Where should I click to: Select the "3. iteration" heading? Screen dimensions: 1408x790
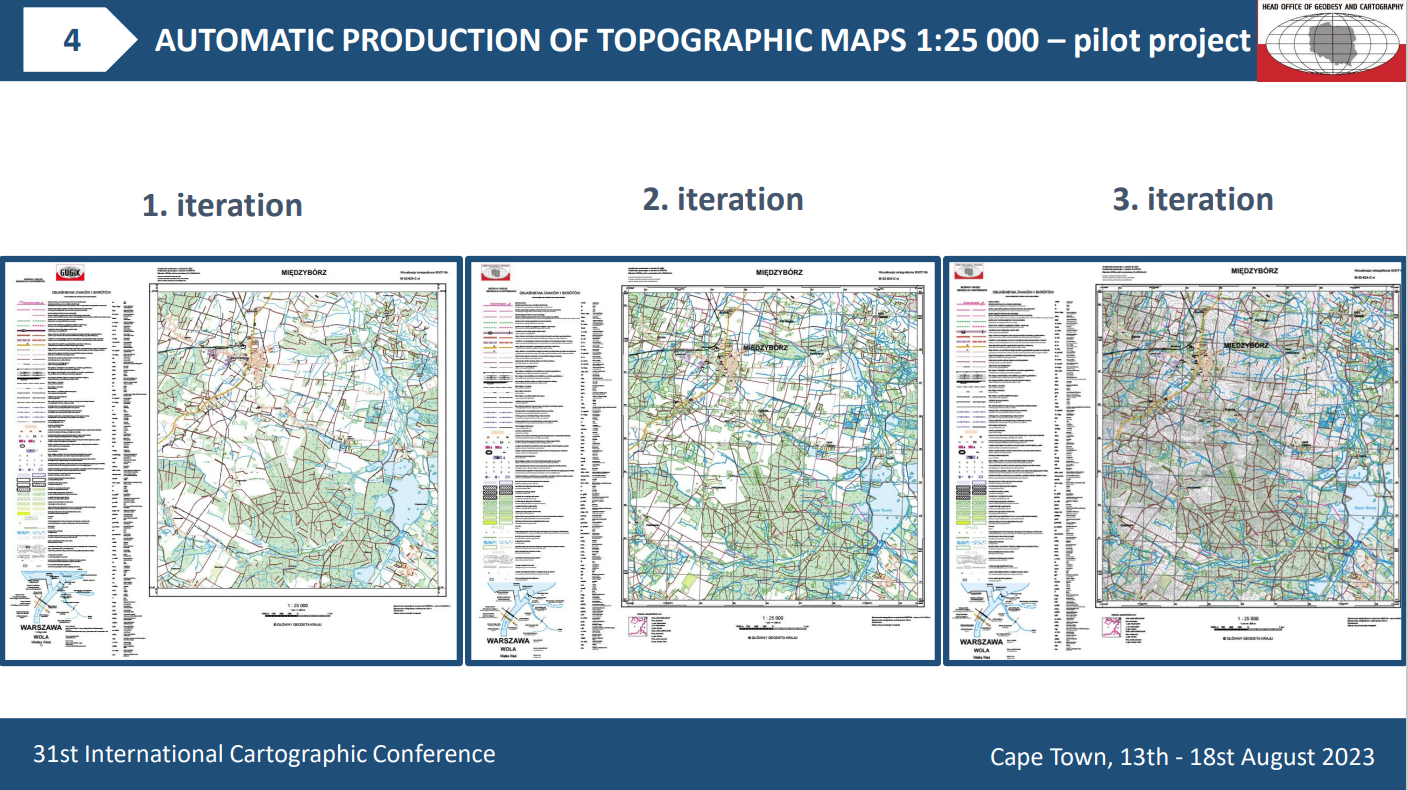[x=1193, y=199]
